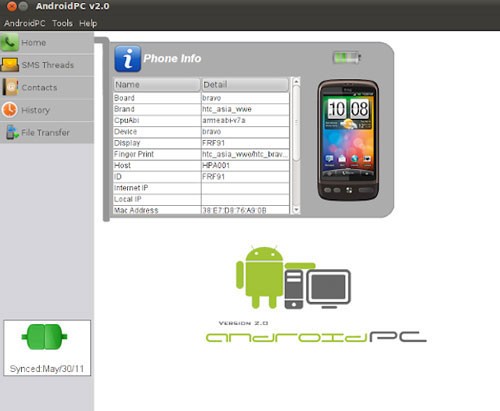Click the Synced:May/30/11 status text
This screenshot has height=411, width=500.
click(x=47, y=369)
